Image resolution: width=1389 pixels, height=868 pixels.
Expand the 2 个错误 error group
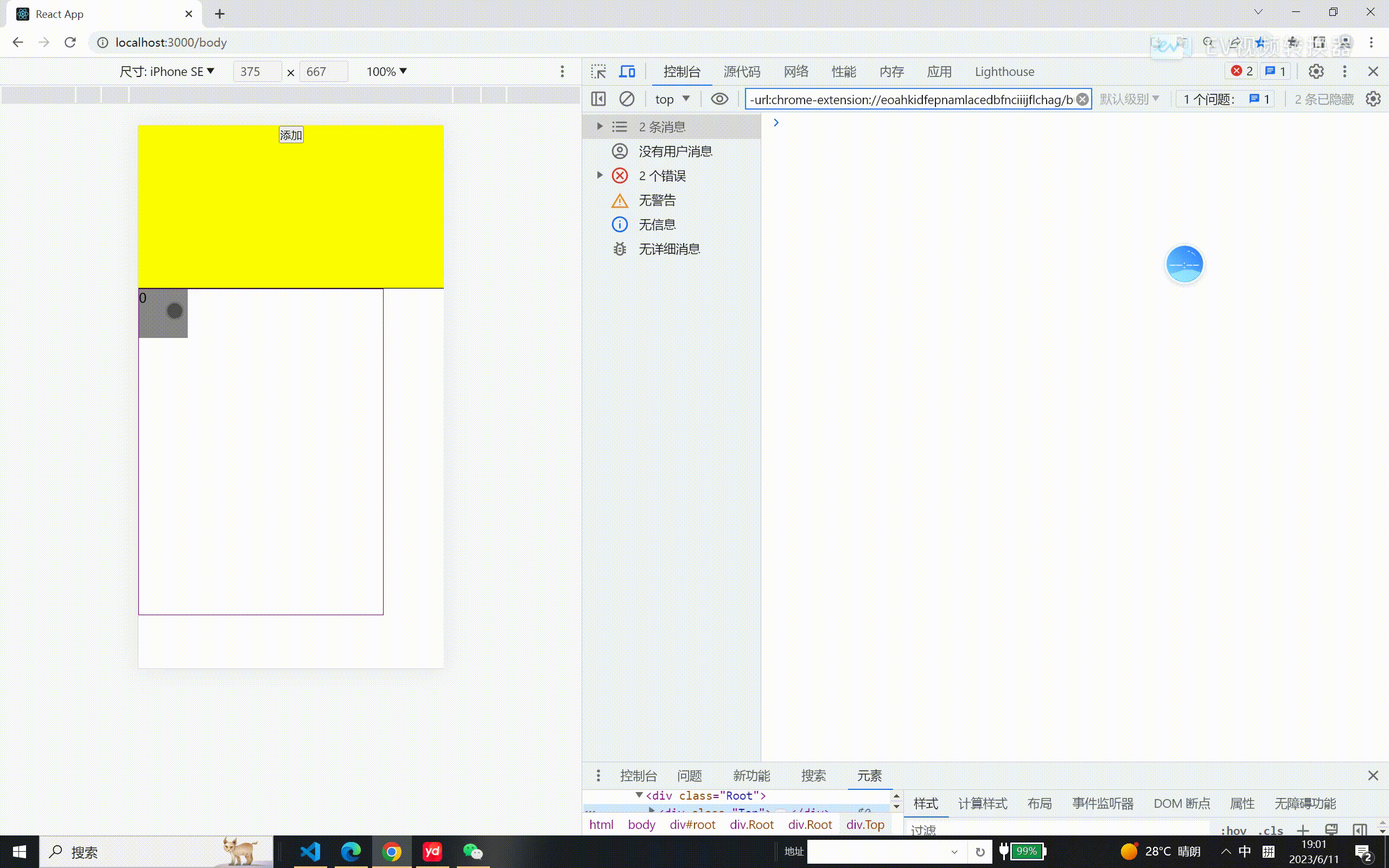[600, 175]
